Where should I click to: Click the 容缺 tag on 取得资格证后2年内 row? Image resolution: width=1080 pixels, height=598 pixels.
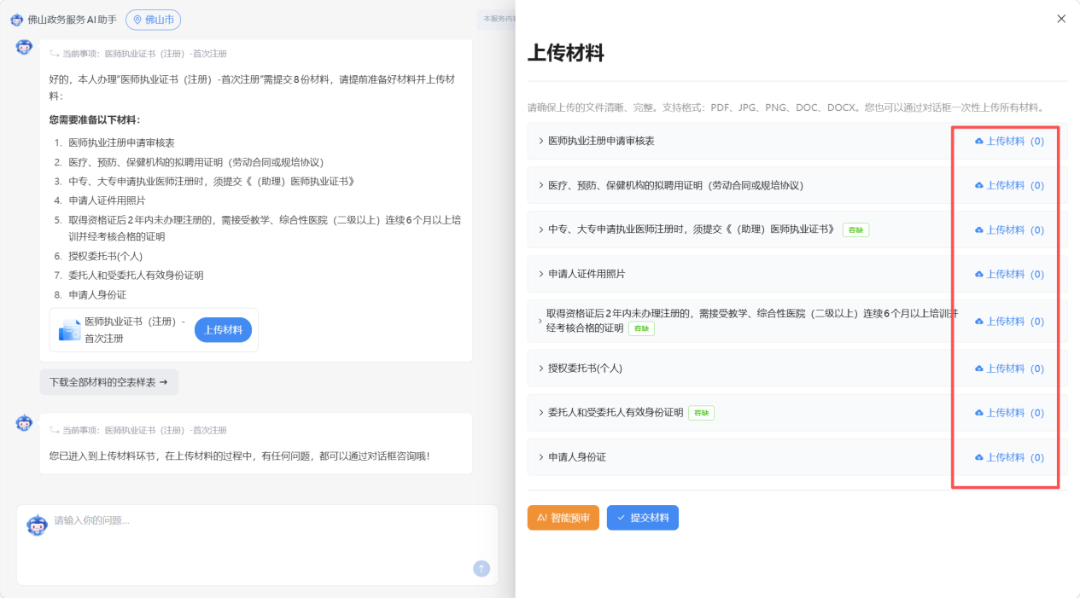(x=641, y=329)
